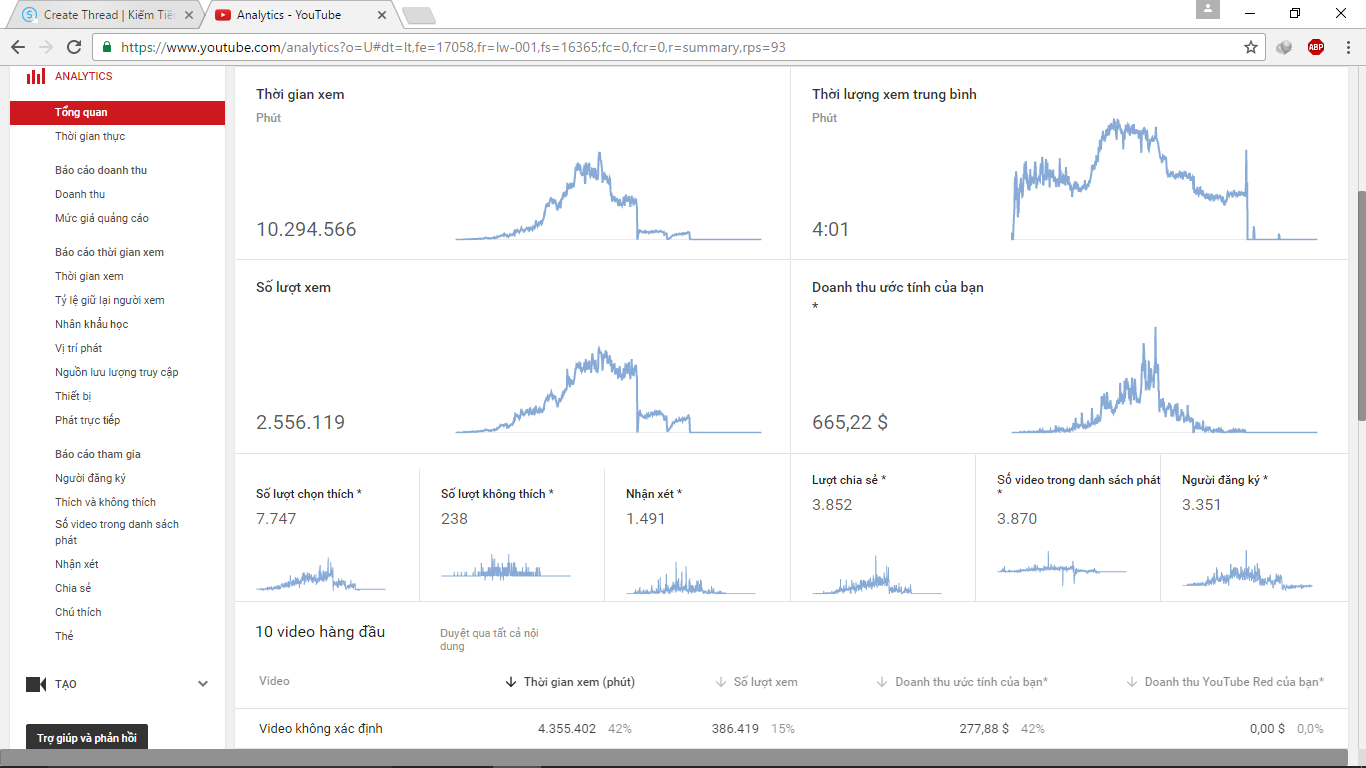Click the estimated revenue line chart

coord(1164,380)
